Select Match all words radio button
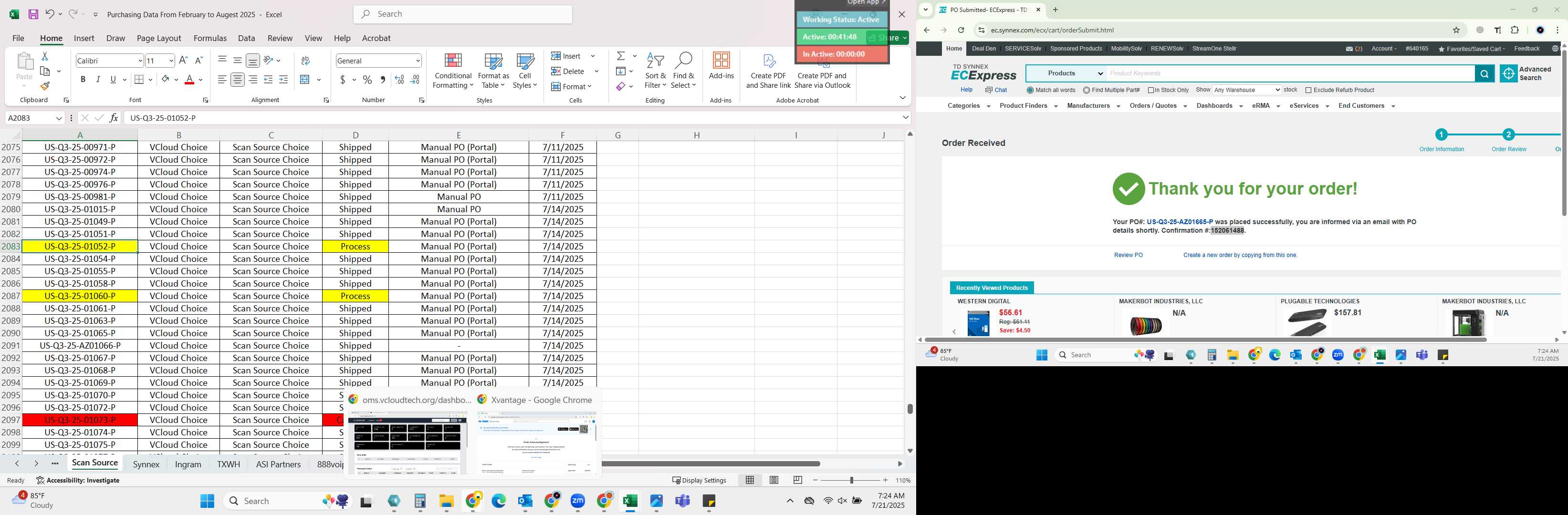Image resolution: width=1568 pixels, height=515 pixels. click(x=1030, y=90)
